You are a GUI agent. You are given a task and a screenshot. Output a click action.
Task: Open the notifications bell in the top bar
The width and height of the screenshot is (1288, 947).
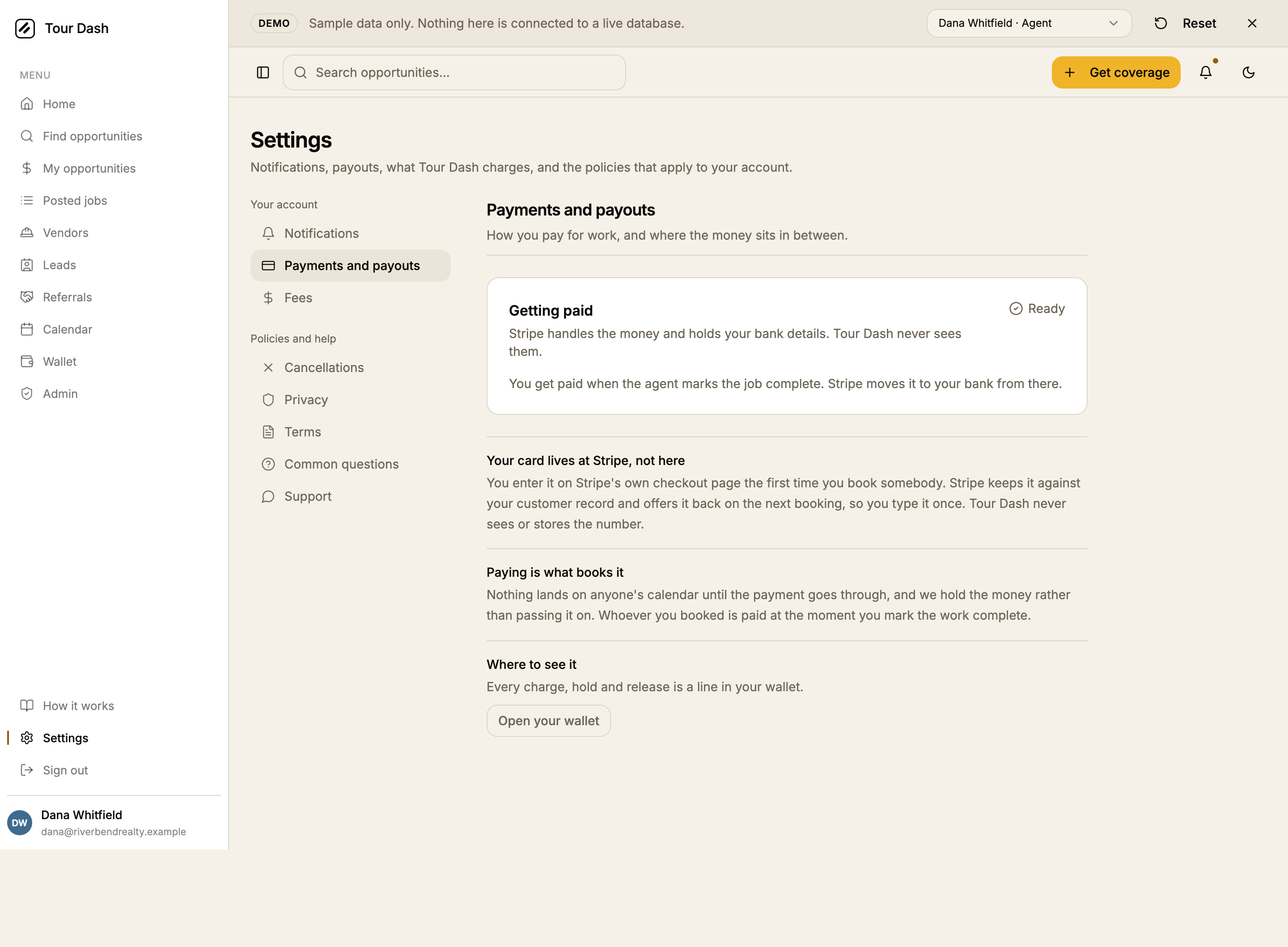[x=1205, y=72]
